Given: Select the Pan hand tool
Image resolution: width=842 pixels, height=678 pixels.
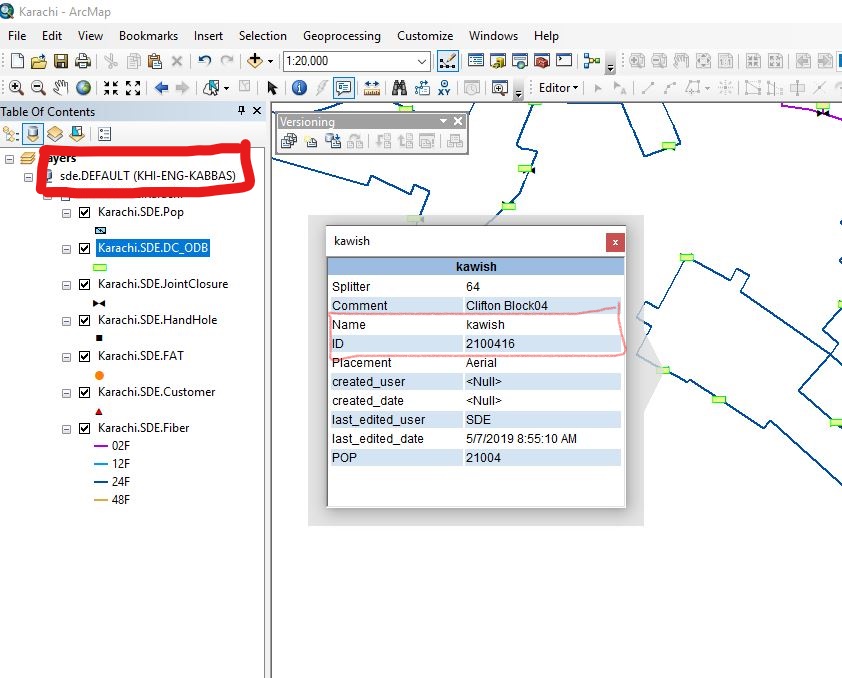Looking at the screenshot, I should point(61,88).
